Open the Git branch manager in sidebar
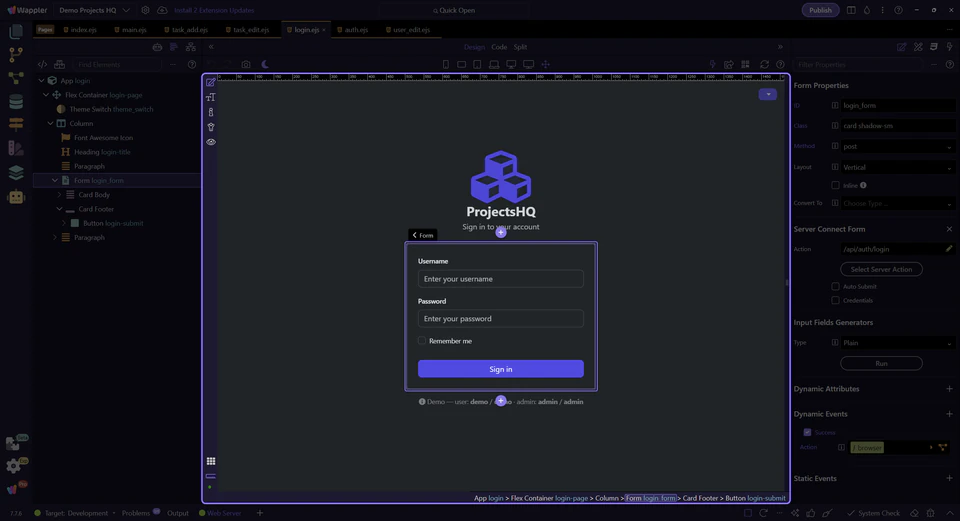Viewport: 960px width, 521px height. [16, 54]
